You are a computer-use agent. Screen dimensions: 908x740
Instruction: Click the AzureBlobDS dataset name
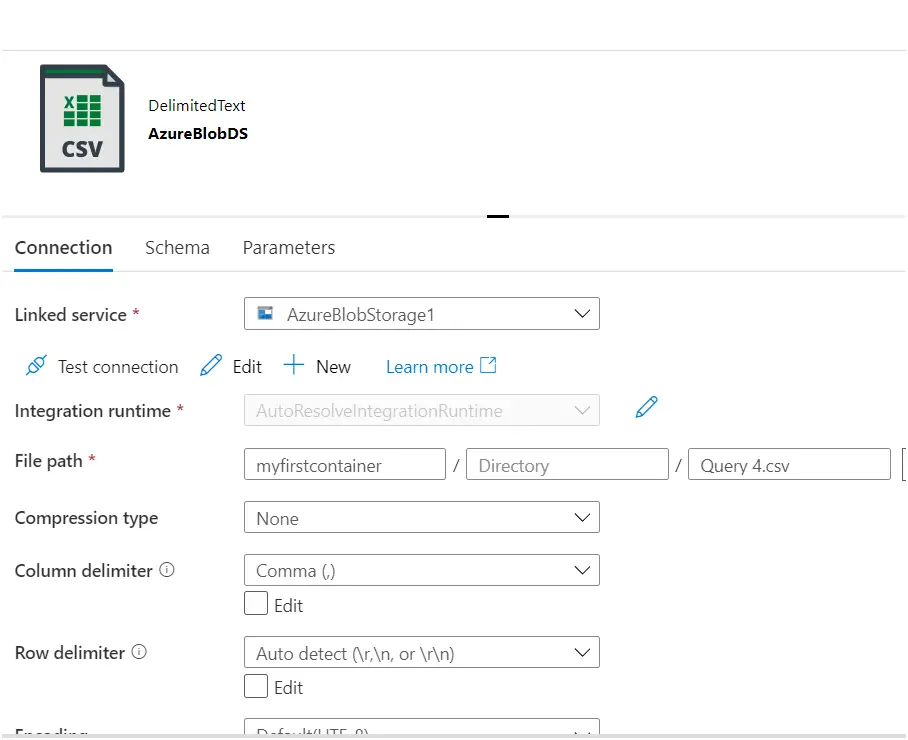point(198,134)
